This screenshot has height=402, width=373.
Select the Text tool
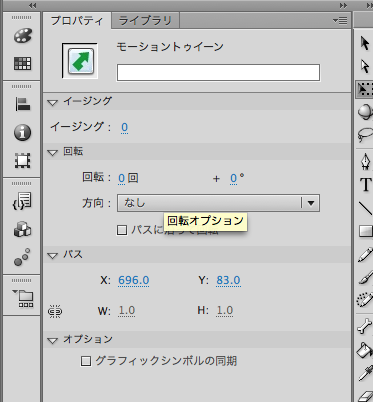365,184
